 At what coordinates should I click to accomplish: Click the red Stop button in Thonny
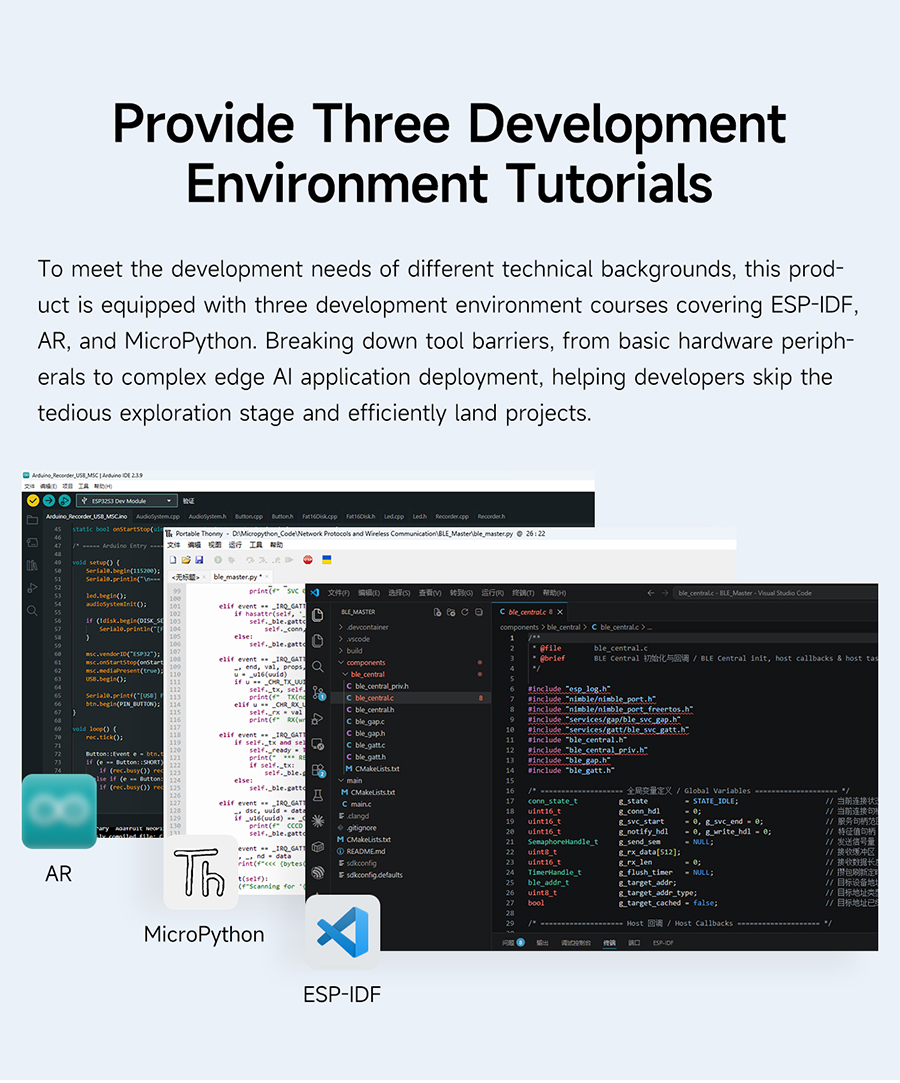[308, 560]
